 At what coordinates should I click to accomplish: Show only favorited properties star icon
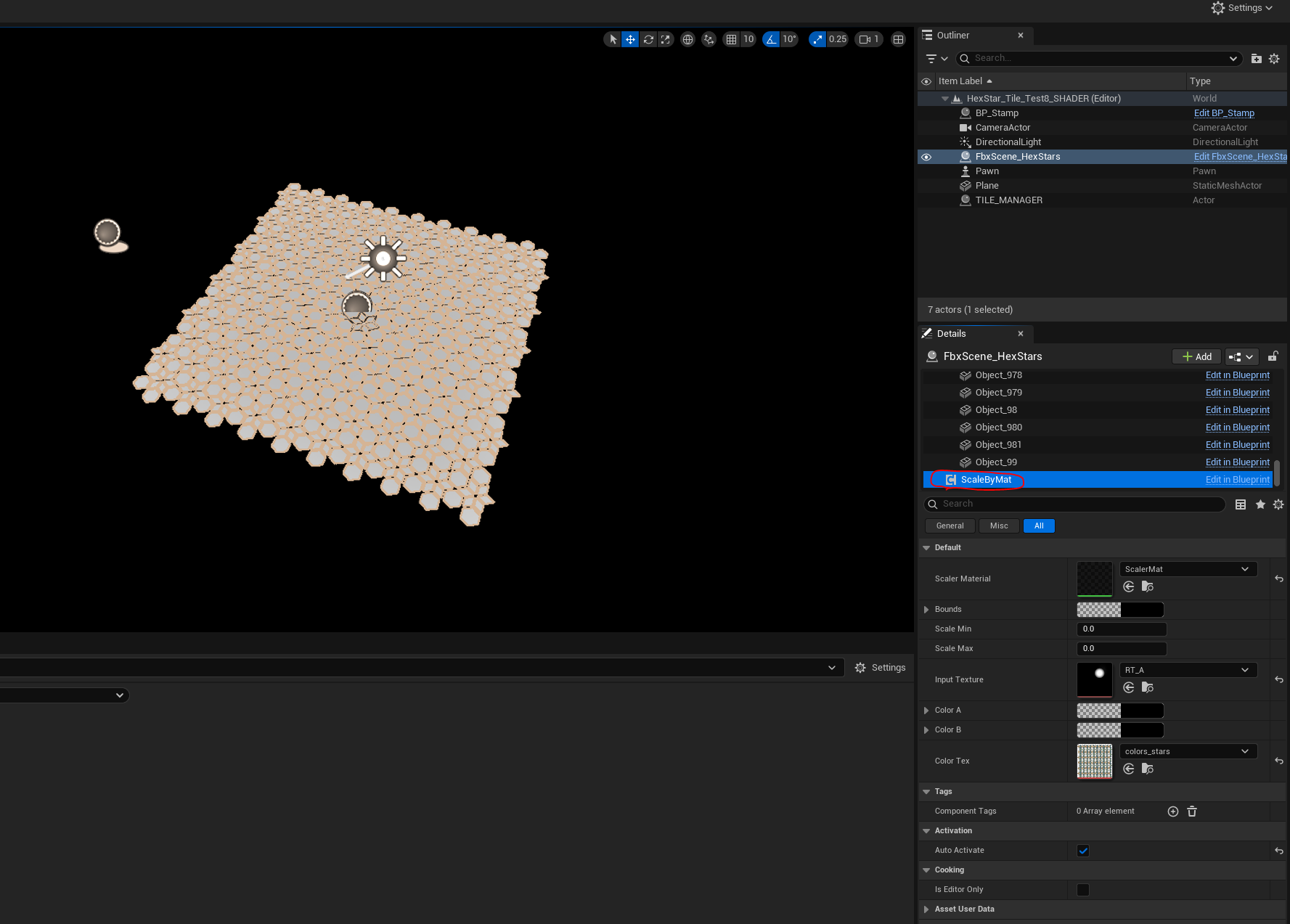(x=1260, y=504)
